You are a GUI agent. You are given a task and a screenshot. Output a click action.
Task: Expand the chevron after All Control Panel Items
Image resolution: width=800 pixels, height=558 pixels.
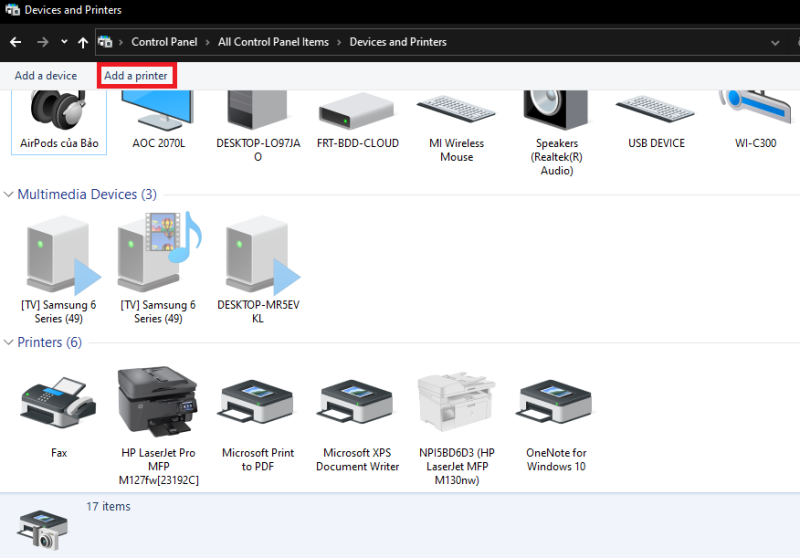[339, 42]
